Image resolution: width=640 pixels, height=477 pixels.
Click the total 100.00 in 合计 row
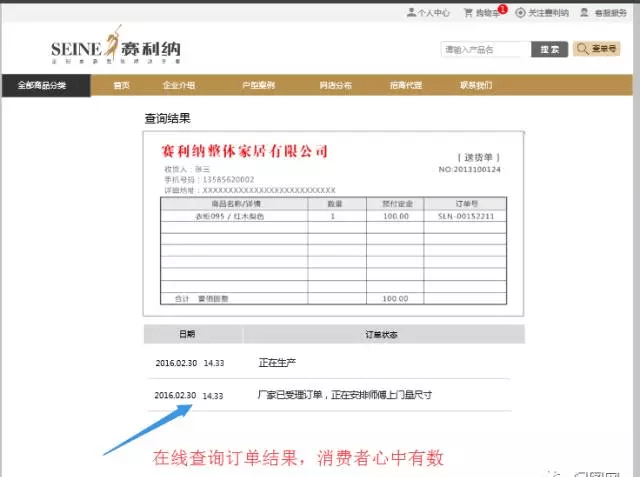point(395,299)
